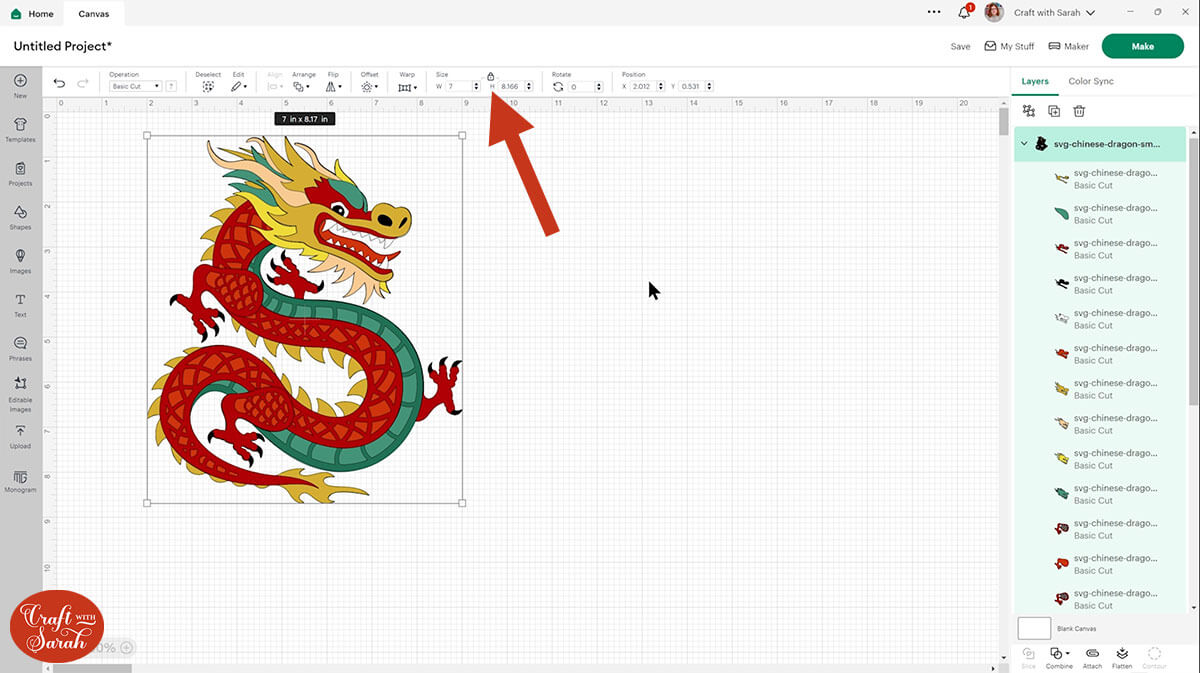Click the Group icon in Layers panel

click(x=1028, y=112)
